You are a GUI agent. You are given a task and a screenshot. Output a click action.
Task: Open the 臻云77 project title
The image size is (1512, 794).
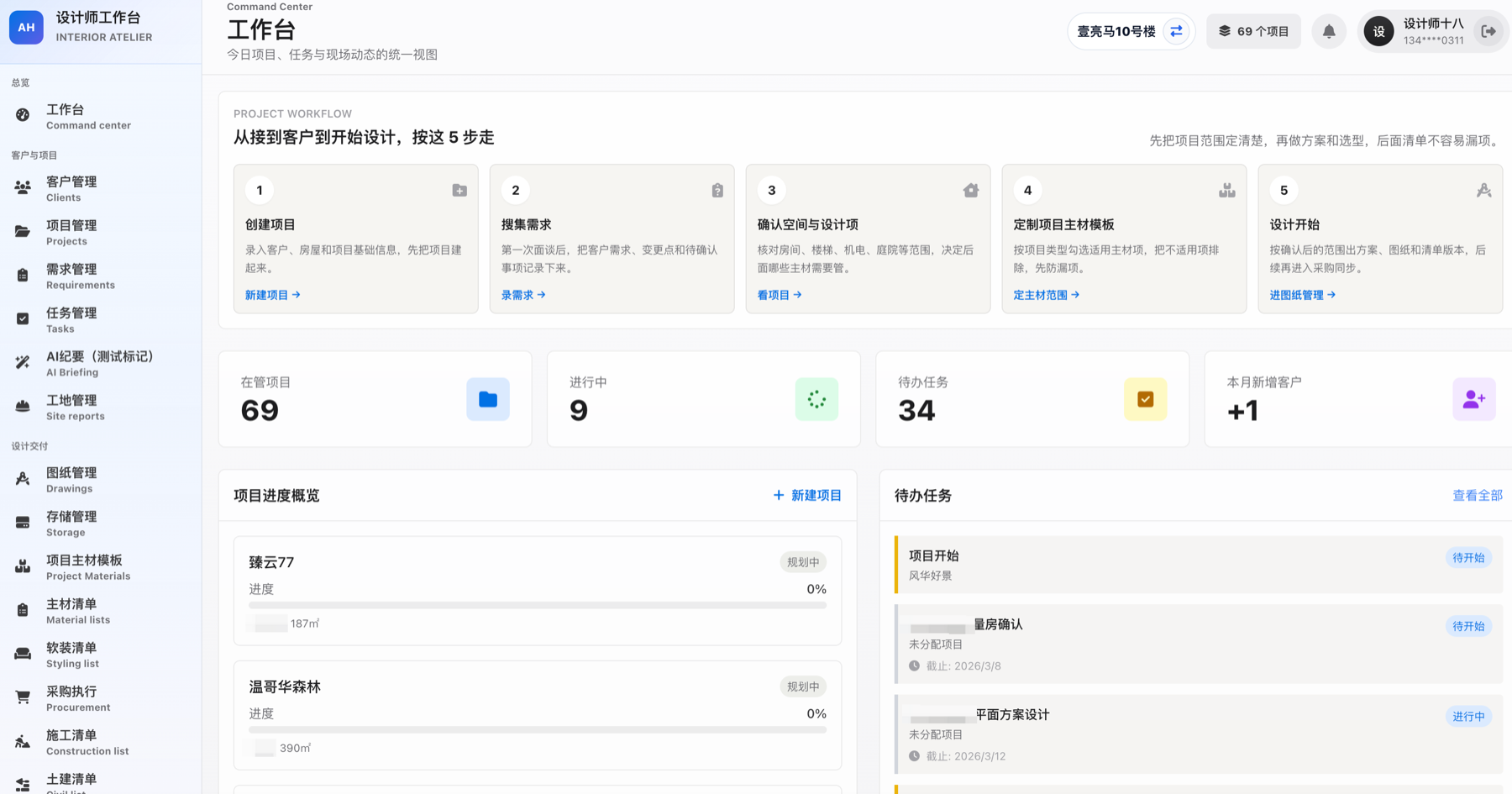(271, 562)
